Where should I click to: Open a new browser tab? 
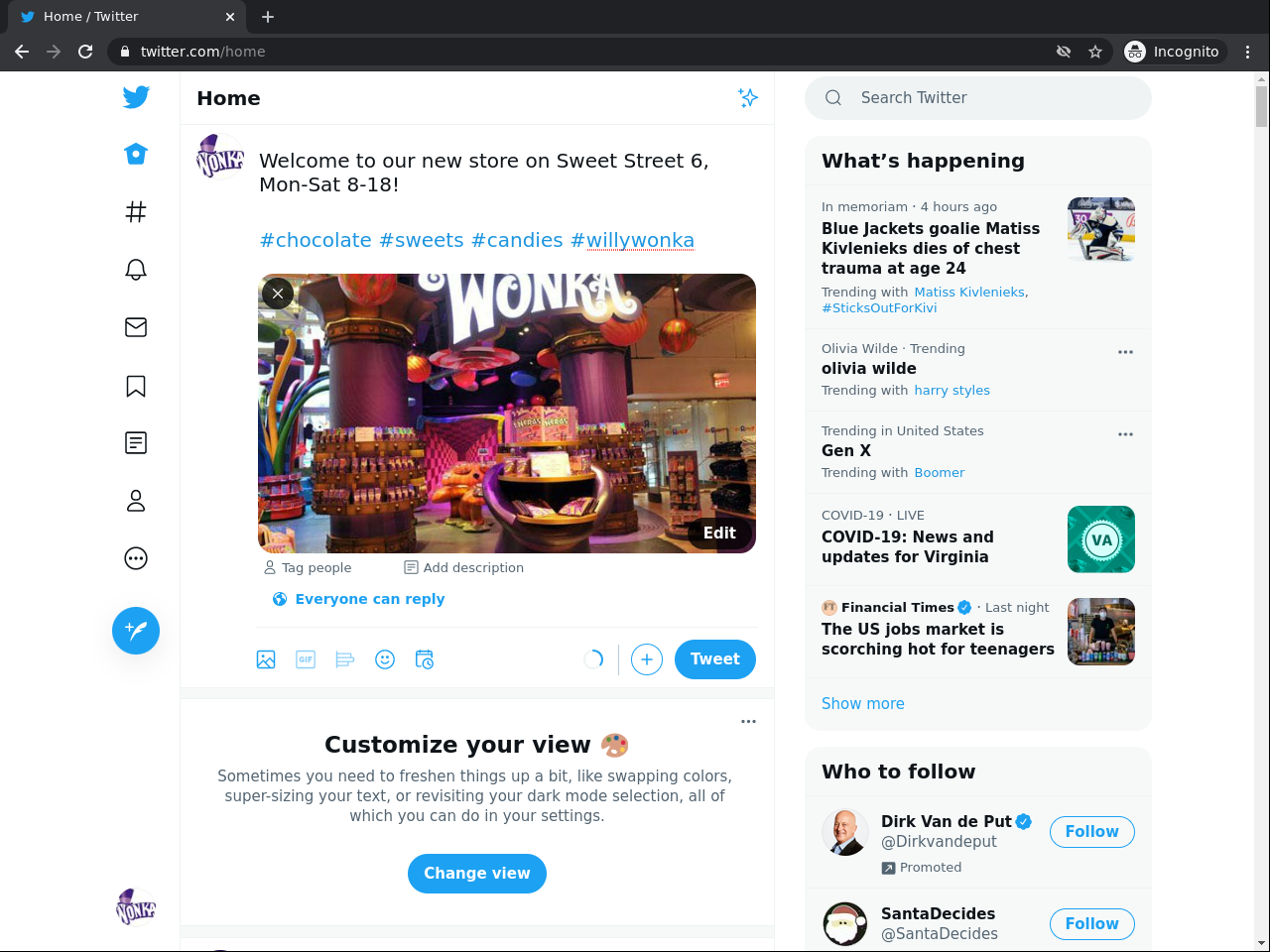click(268, 17)
